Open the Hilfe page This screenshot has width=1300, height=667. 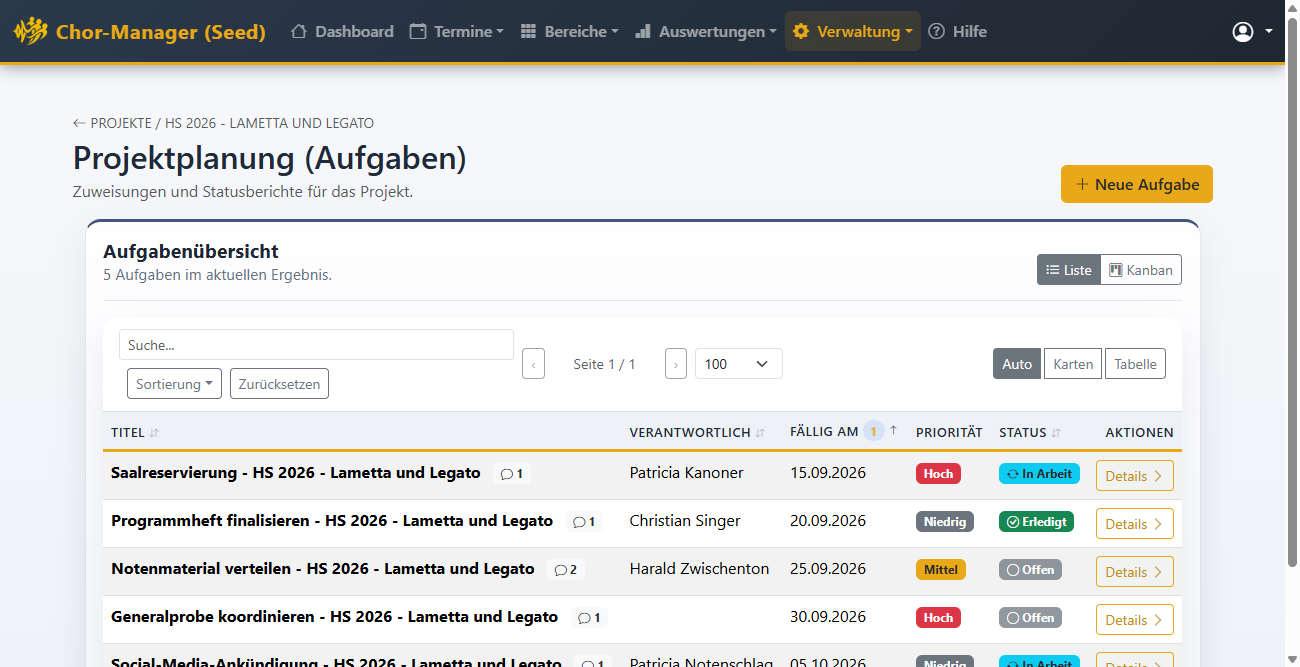[958, 32]
